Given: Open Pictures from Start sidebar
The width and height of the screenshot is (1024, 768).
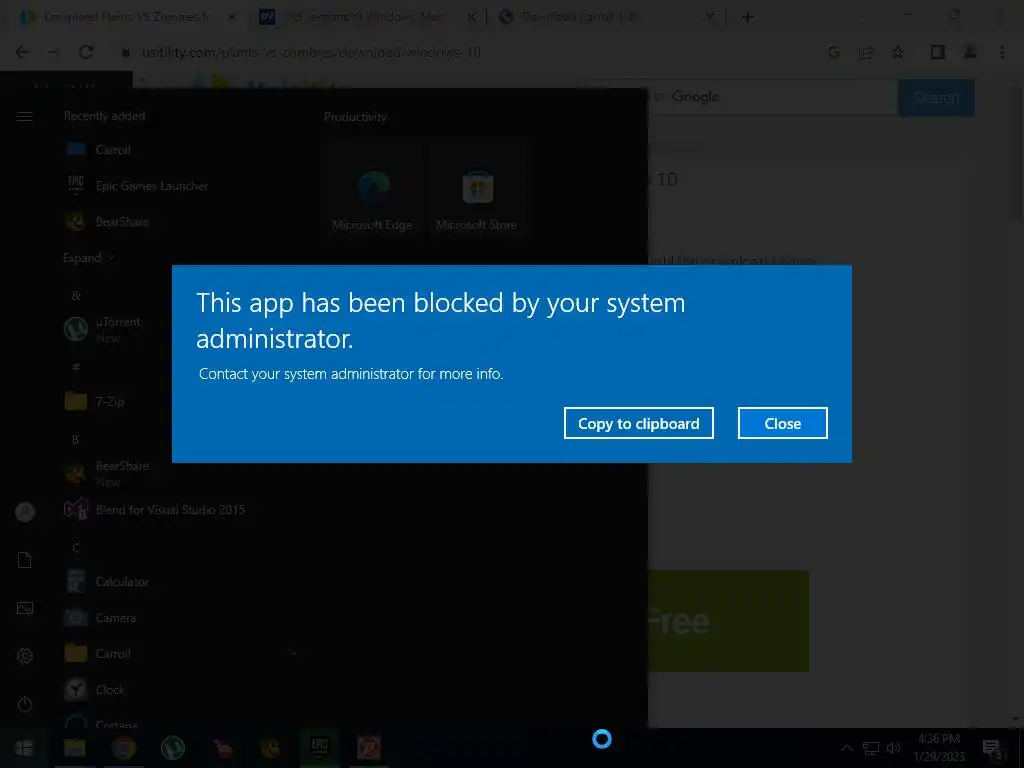Looking at the screenshot, I should pyautogui.click(x=25, y=608).
